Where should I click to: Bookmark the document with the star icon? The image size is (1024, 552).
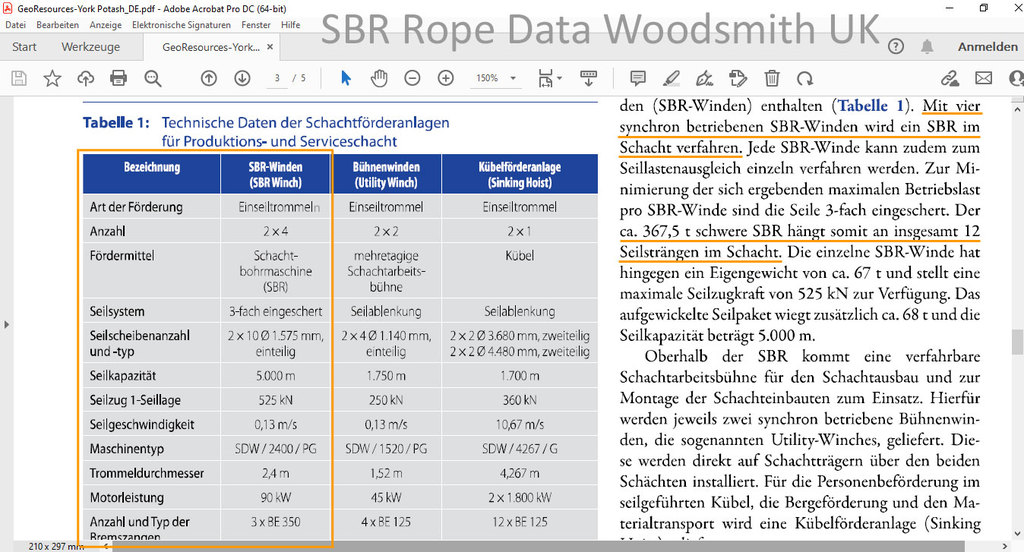click(x=52, y=78)
